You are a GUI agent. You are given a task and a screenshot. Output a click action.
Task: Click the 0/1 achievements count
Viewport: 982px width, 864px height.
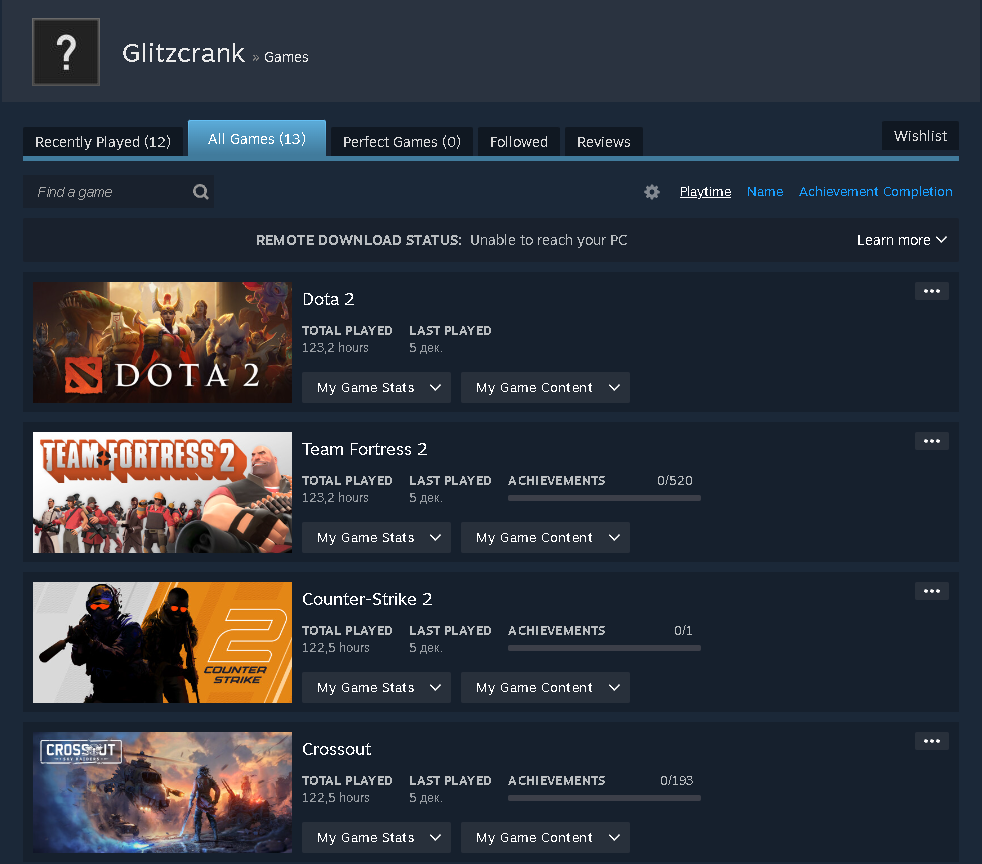[x=683, y=630]
